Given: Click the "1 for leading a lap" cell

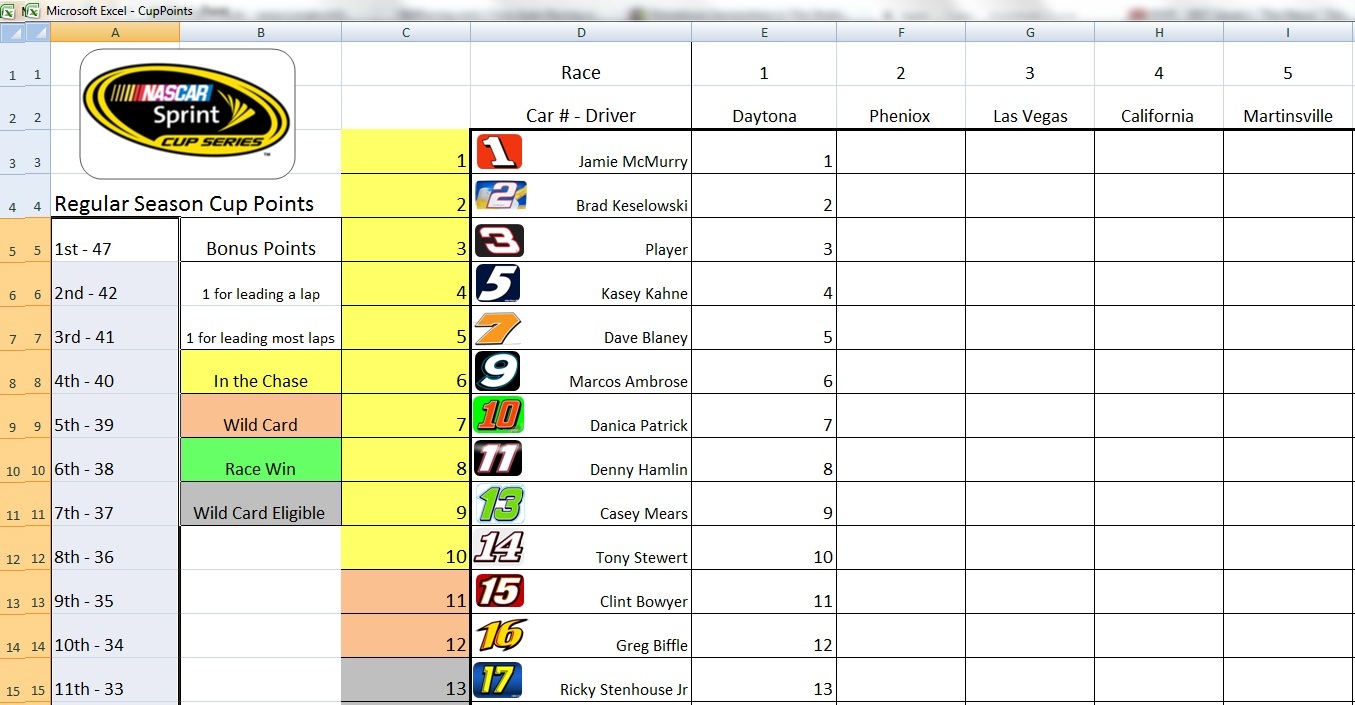Looking at the screenshot, I should 261,284.
